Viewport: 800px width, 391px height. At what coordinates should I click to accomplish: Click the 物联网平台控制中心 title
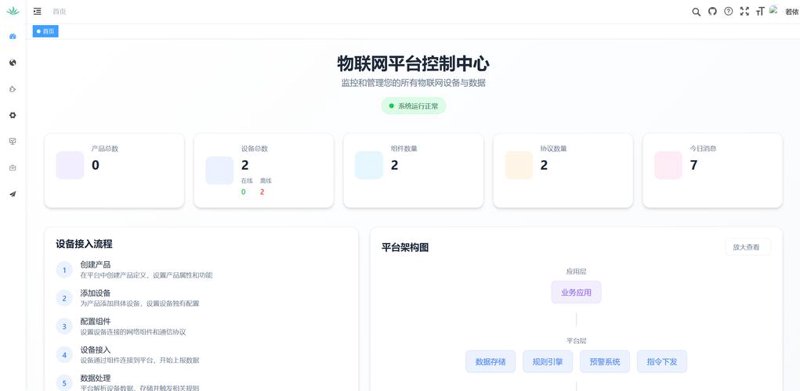coord(413,64)
